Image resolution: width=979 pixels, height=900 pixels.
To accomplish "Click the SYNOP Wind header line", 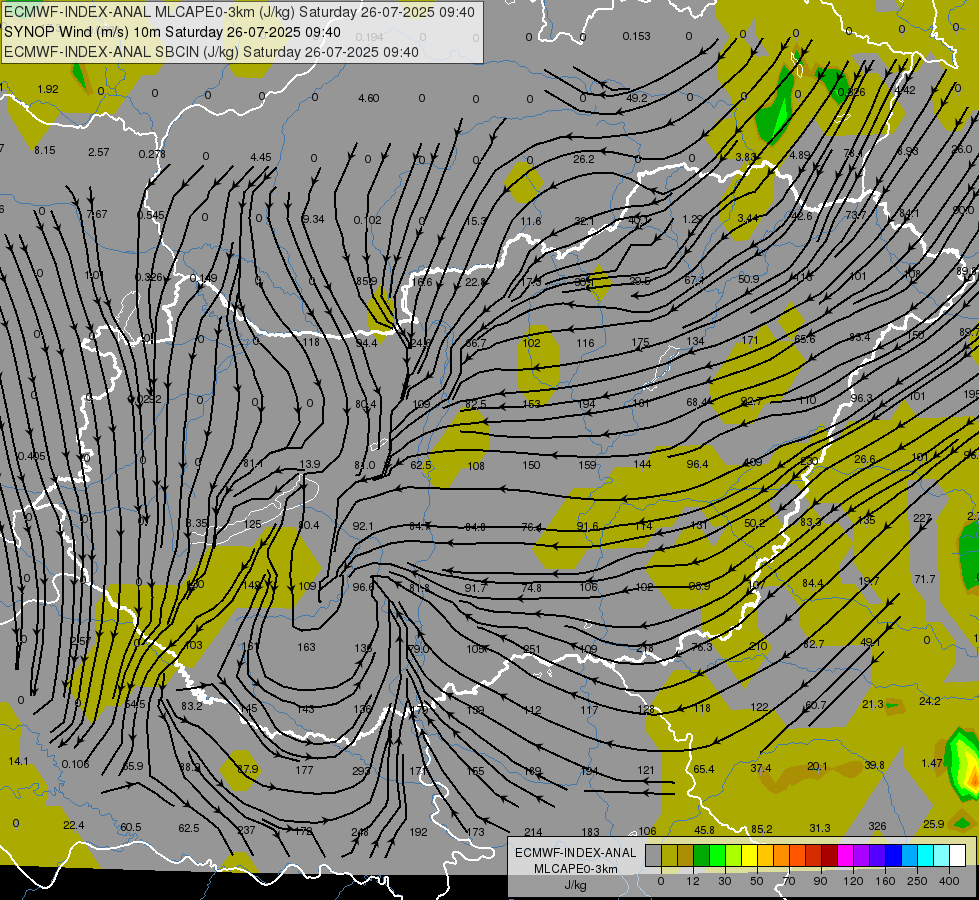I will click(x=172, y=32).
